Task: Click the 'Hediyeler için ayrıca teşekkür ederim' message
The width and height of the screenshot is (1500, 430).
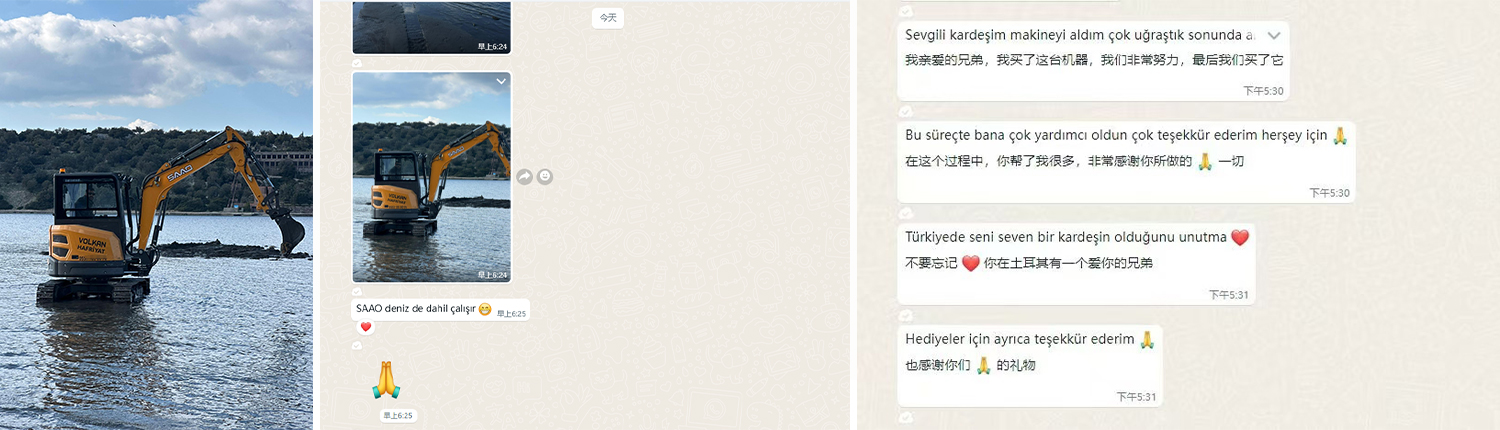Action: (1020, 340)
